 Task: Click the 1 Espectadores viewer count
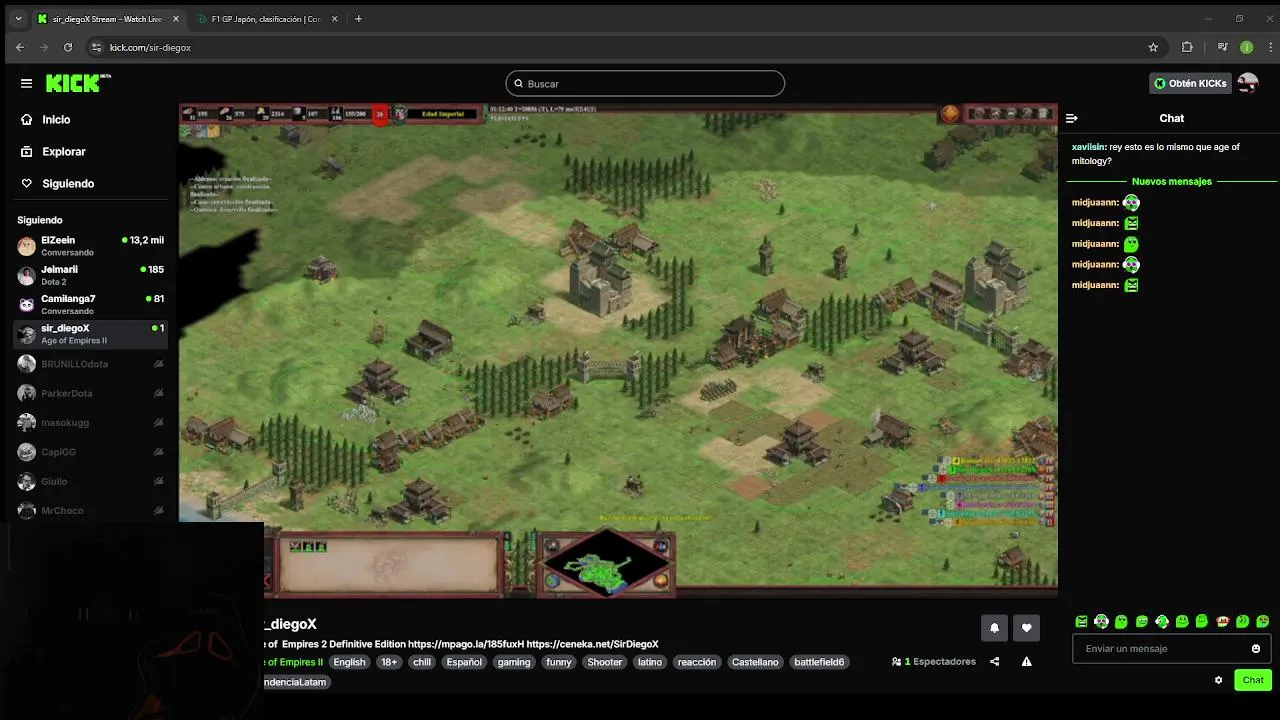tap(934, 662)
